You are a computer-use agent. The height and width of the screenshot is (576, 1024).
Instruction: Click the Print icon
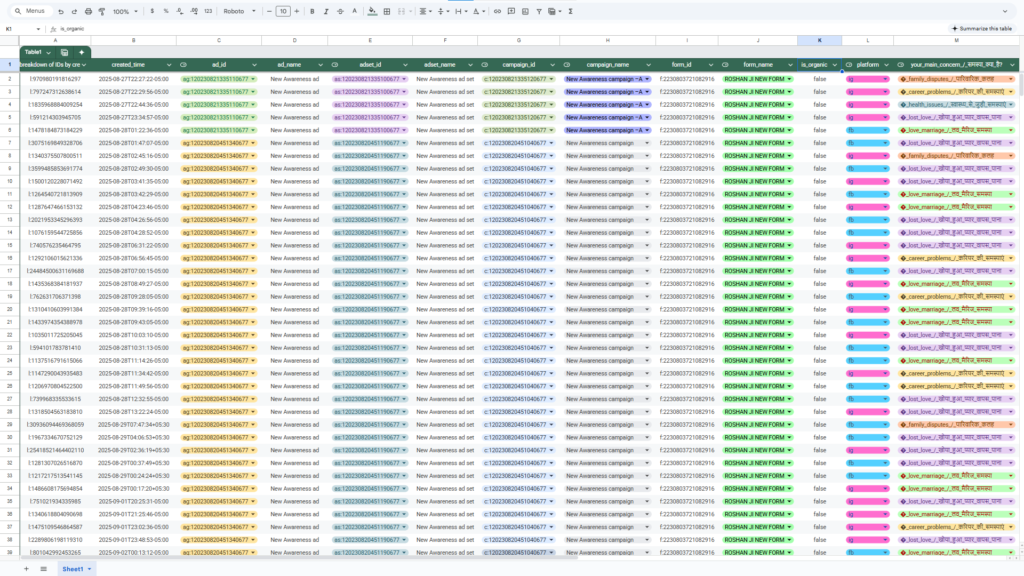coord(88,11)
